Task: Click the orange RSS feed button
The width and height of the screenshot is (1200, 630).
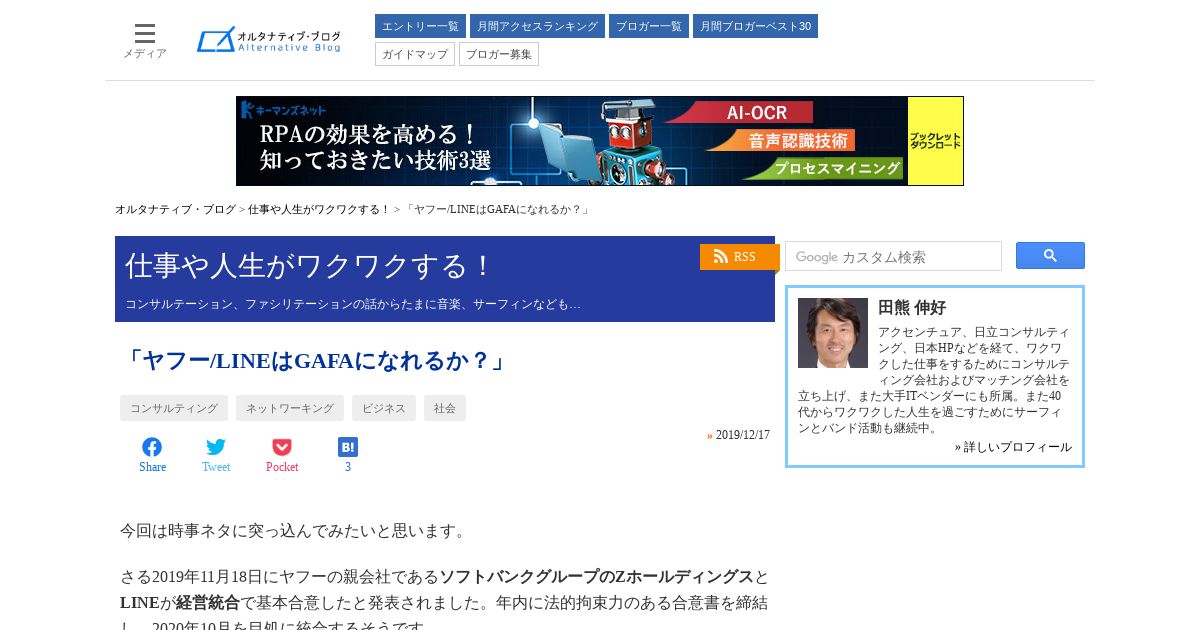Action: (739, 257)
